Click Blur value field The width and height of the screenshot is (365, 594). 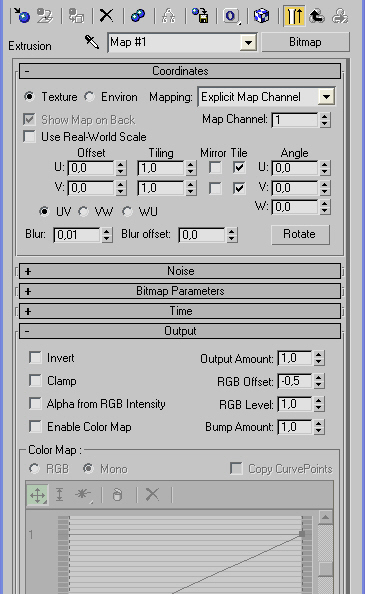78,235
